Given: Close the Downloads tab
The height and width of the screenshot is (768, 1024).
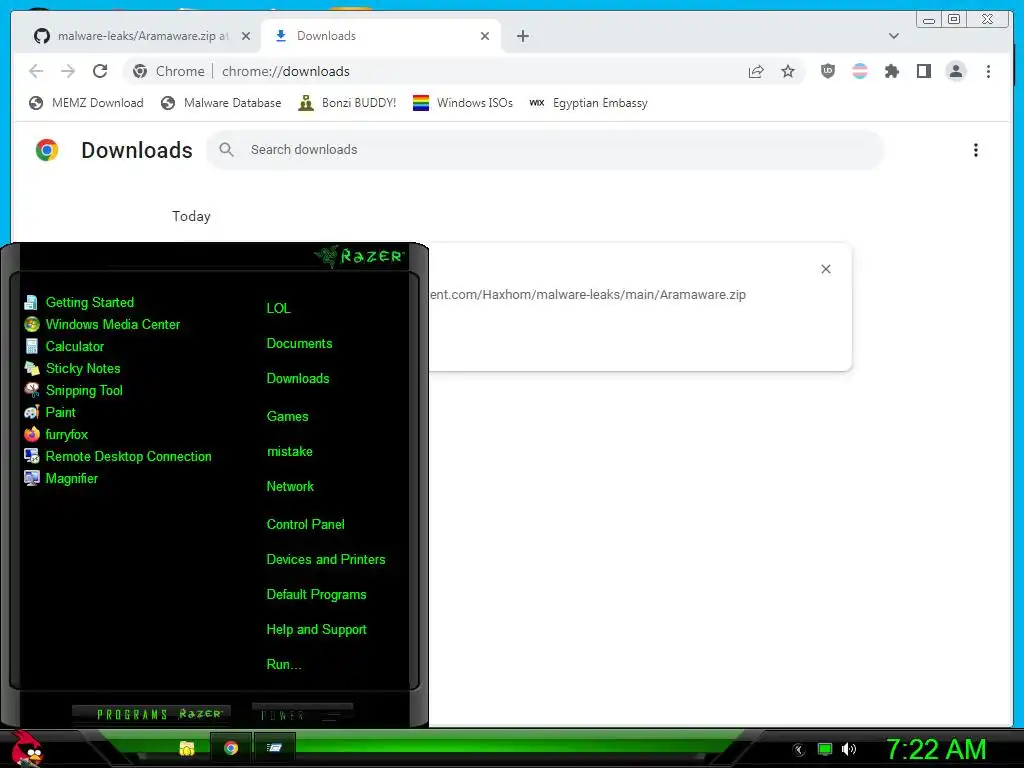Looking at the screenshot, I should 485,36.
